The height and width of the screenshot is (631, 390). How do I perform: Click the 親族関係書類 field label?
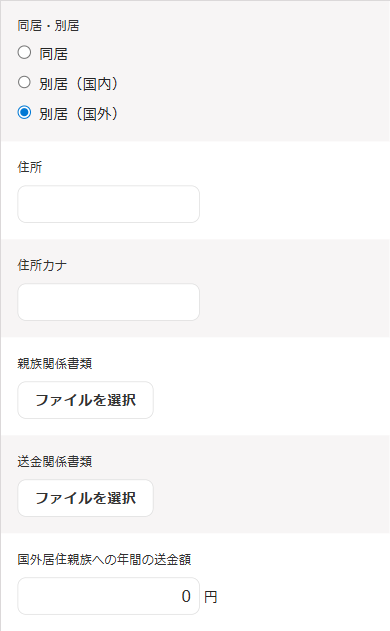55,363
